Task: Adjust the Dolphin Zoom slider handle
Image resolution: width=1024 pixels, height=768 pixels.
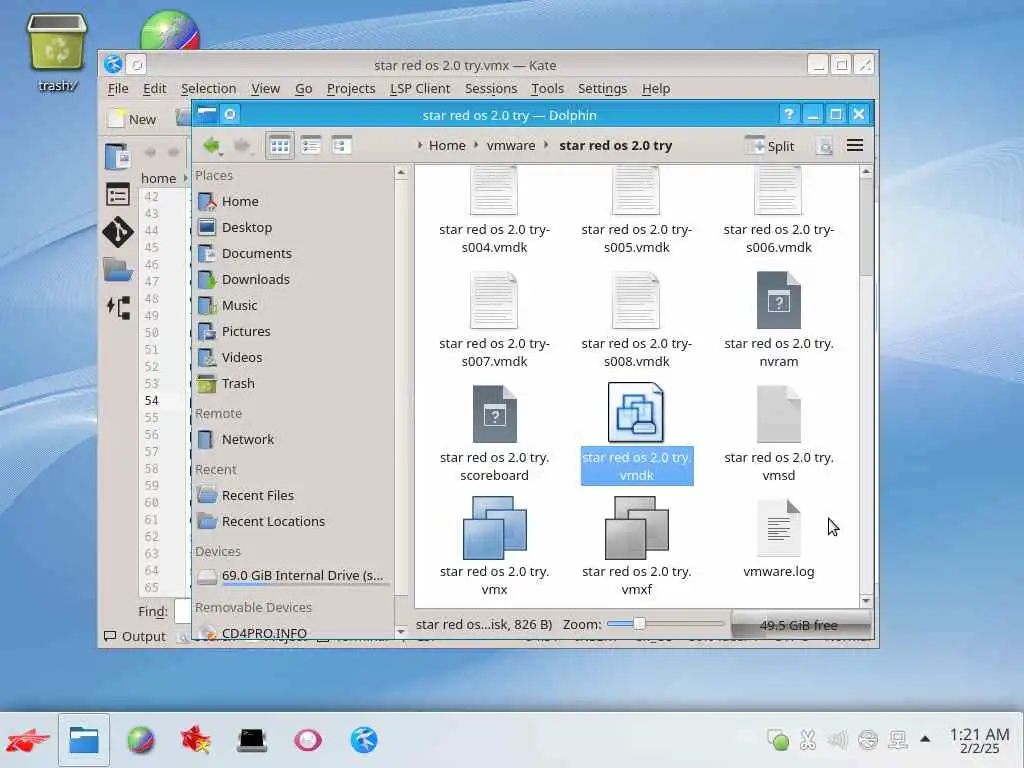Action: click(639, 624)
